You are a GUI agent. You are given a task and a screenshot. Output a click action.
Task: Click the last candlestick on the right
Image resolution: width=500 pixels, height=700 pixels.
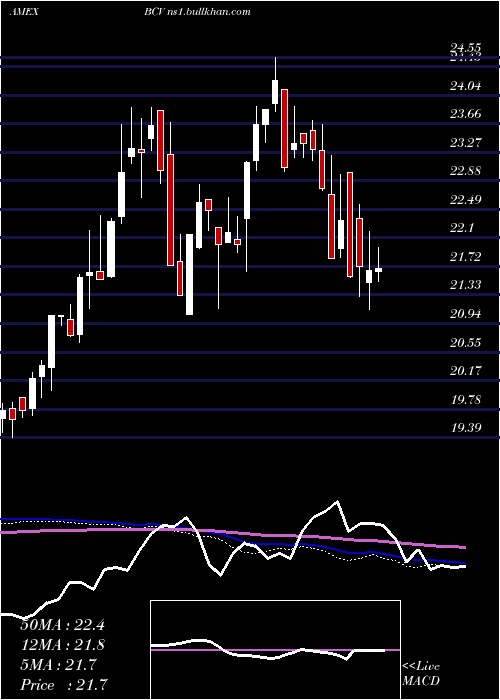click(x=379, y=265)
